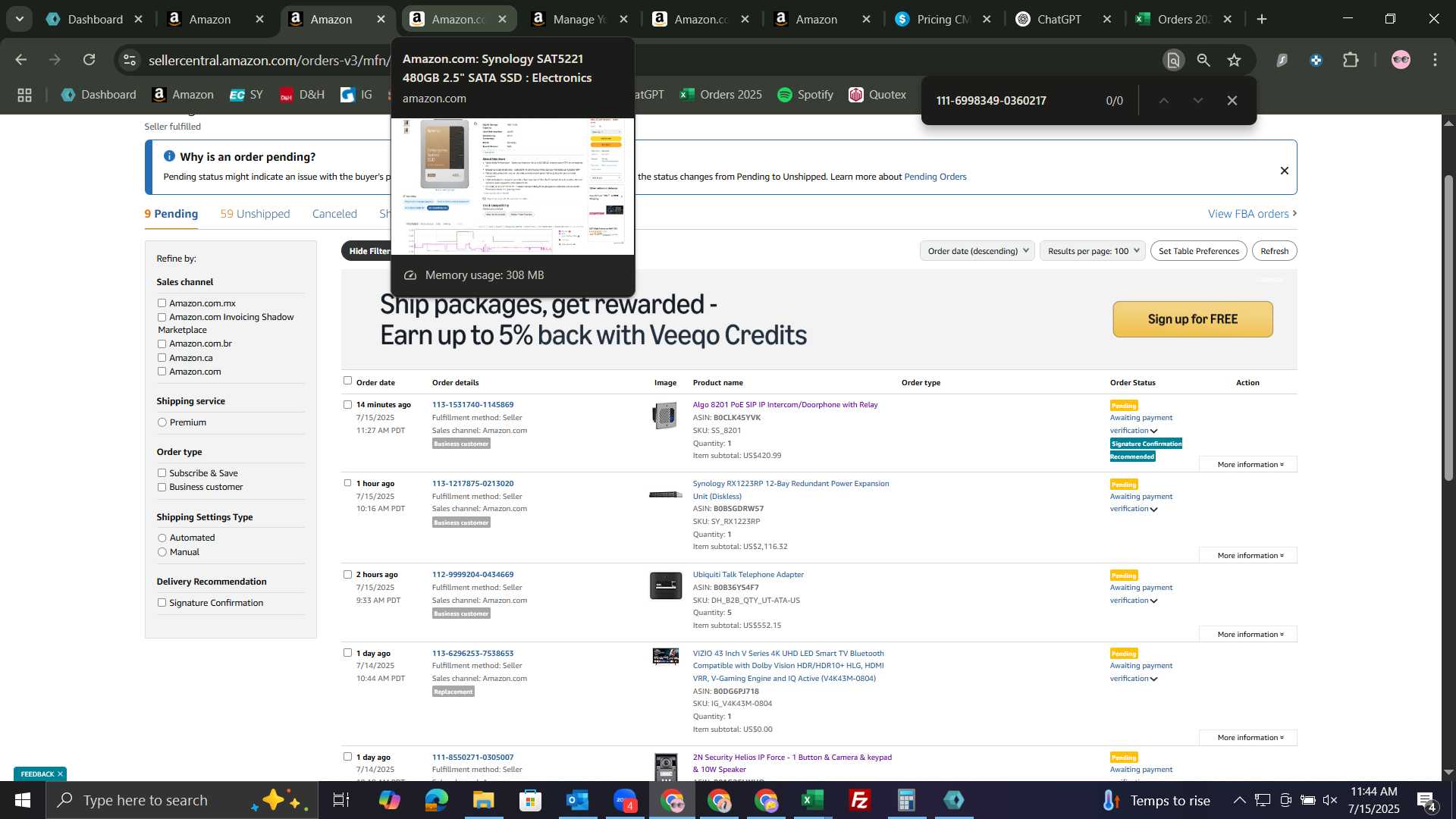Open tab search dropdown arrow
1456x819 pixels.
[x=19, y=19]
